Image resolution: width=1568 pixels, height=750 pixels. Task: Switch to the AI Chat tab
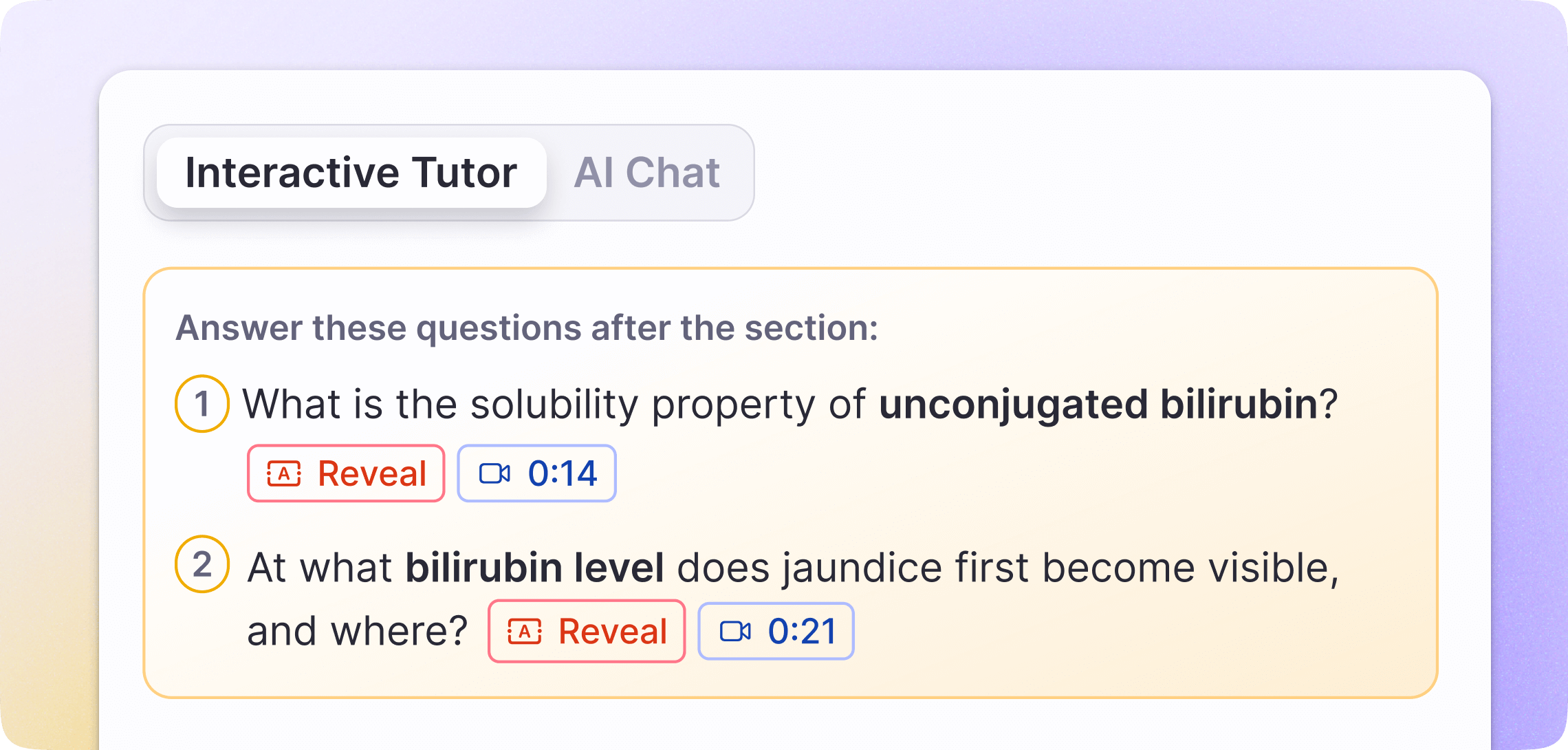click(x=647, y=173)
